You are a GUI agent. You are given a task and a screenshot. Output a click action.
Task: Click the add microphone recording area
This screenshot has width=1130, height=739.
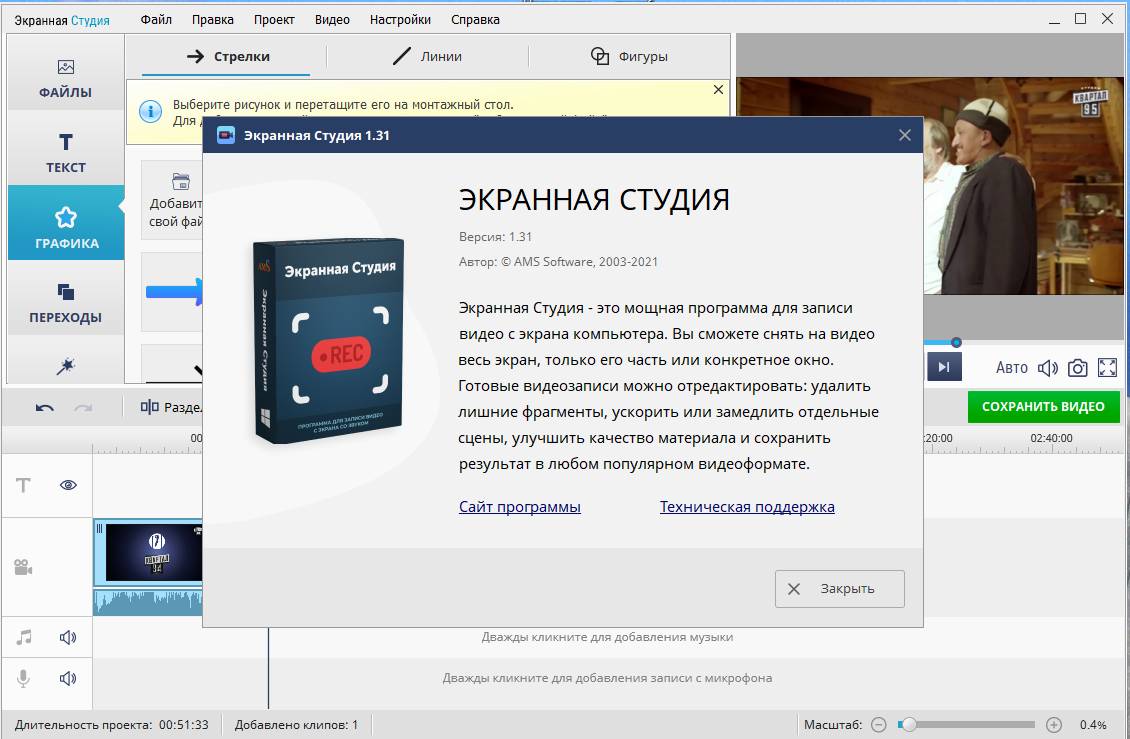pos(608,678)
